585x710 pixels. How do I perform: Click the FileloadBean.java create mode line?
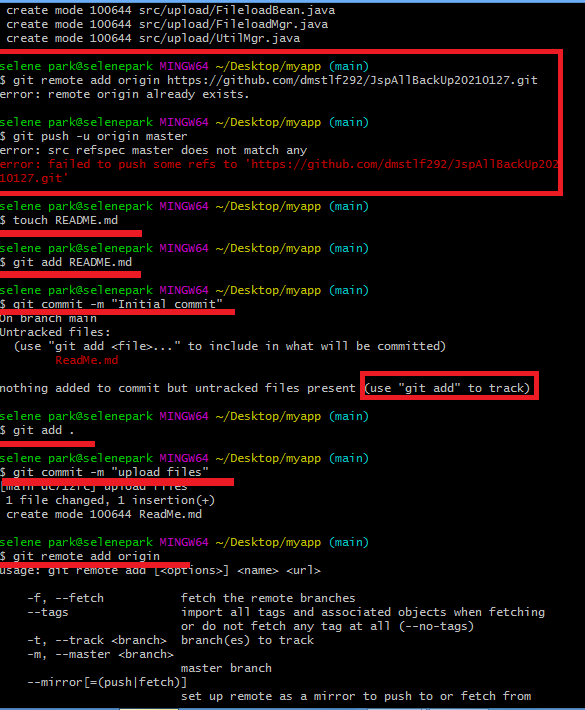point(171,10)
